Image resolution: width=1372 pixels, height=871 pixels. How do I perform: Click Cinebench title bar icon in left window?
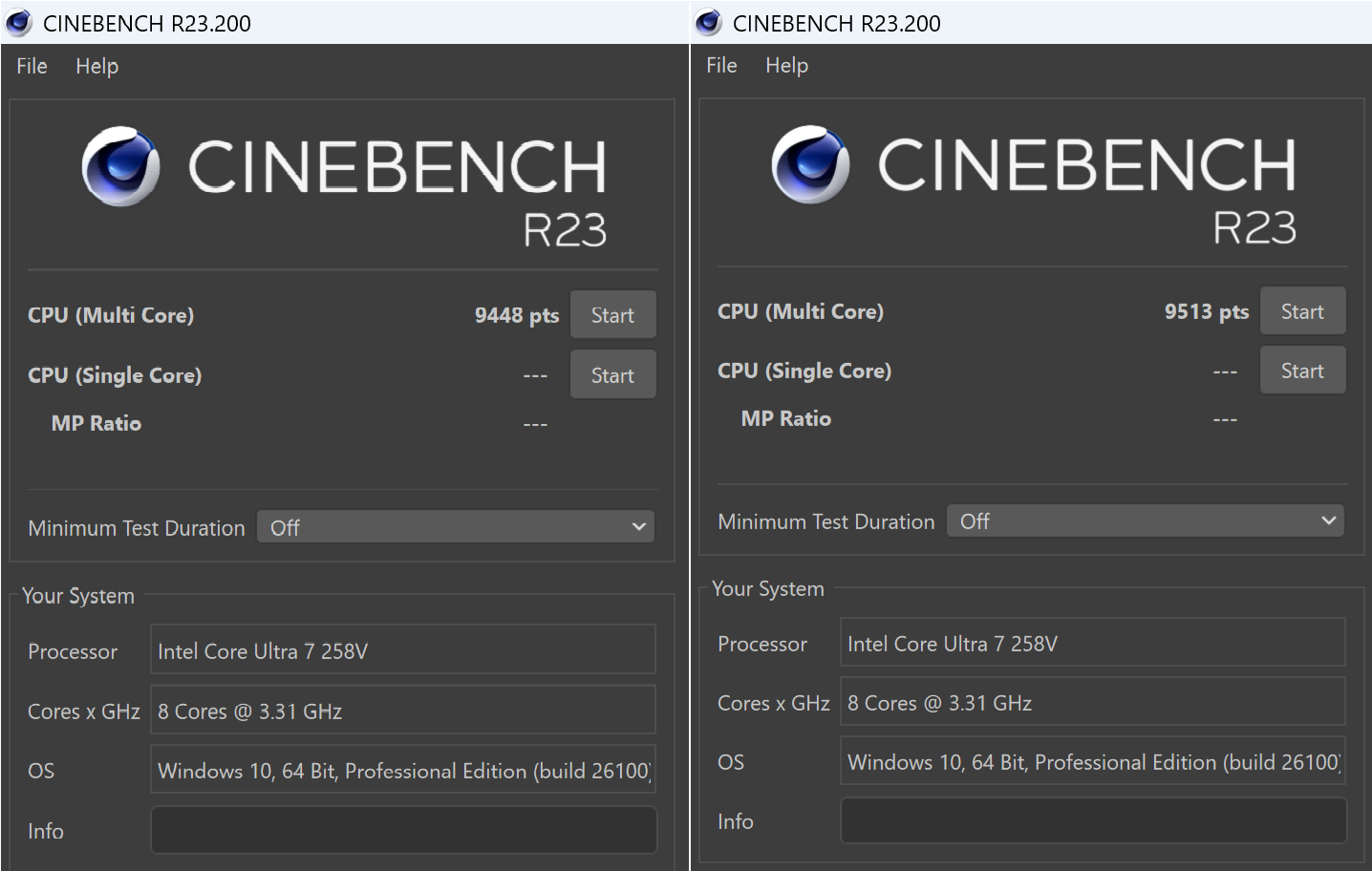pyautogui.click(x=19, y=23)
